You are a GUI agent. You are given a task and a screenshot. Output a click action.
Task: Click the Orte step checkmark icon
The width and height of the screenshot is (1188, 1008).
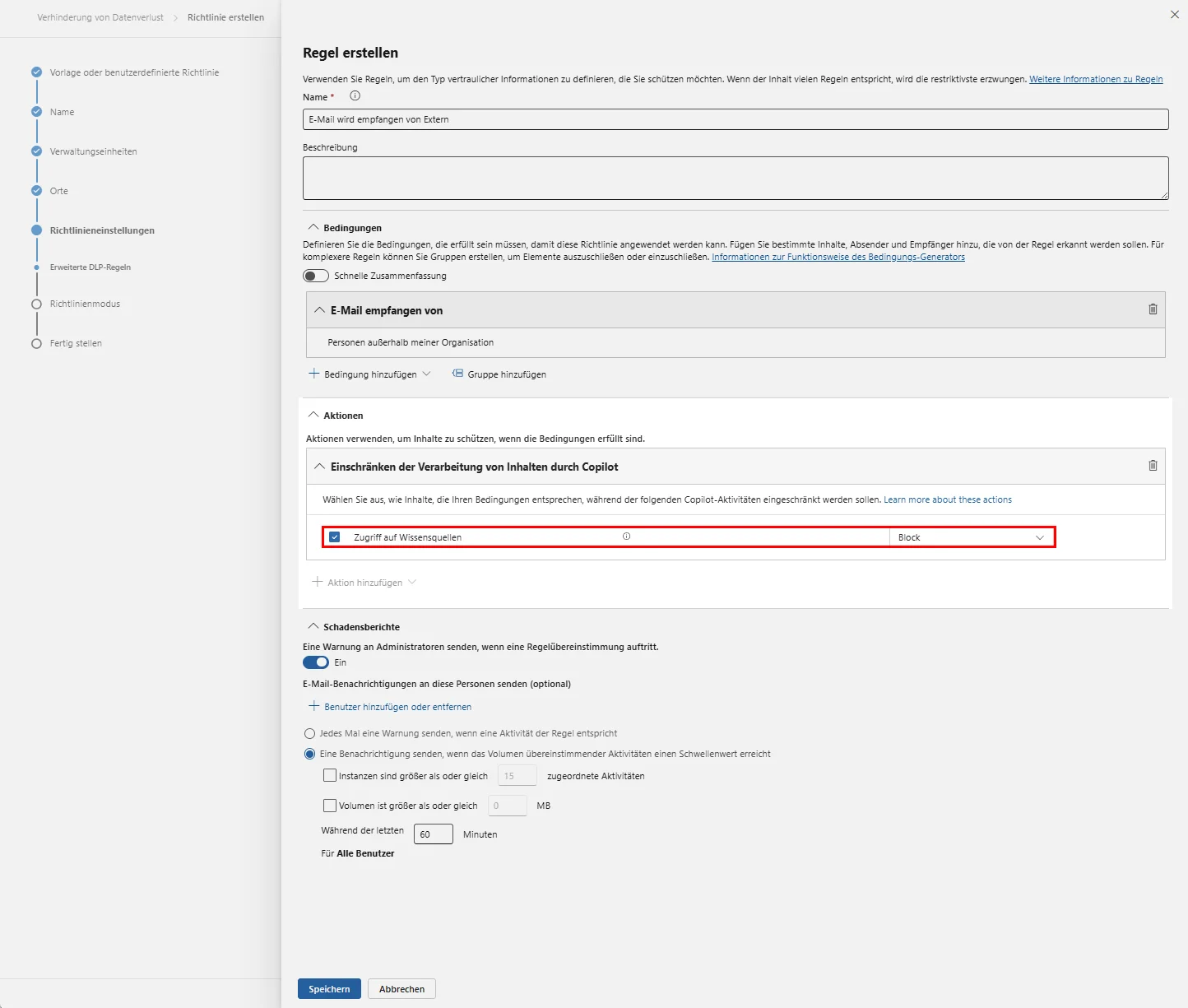click(36, 191)
